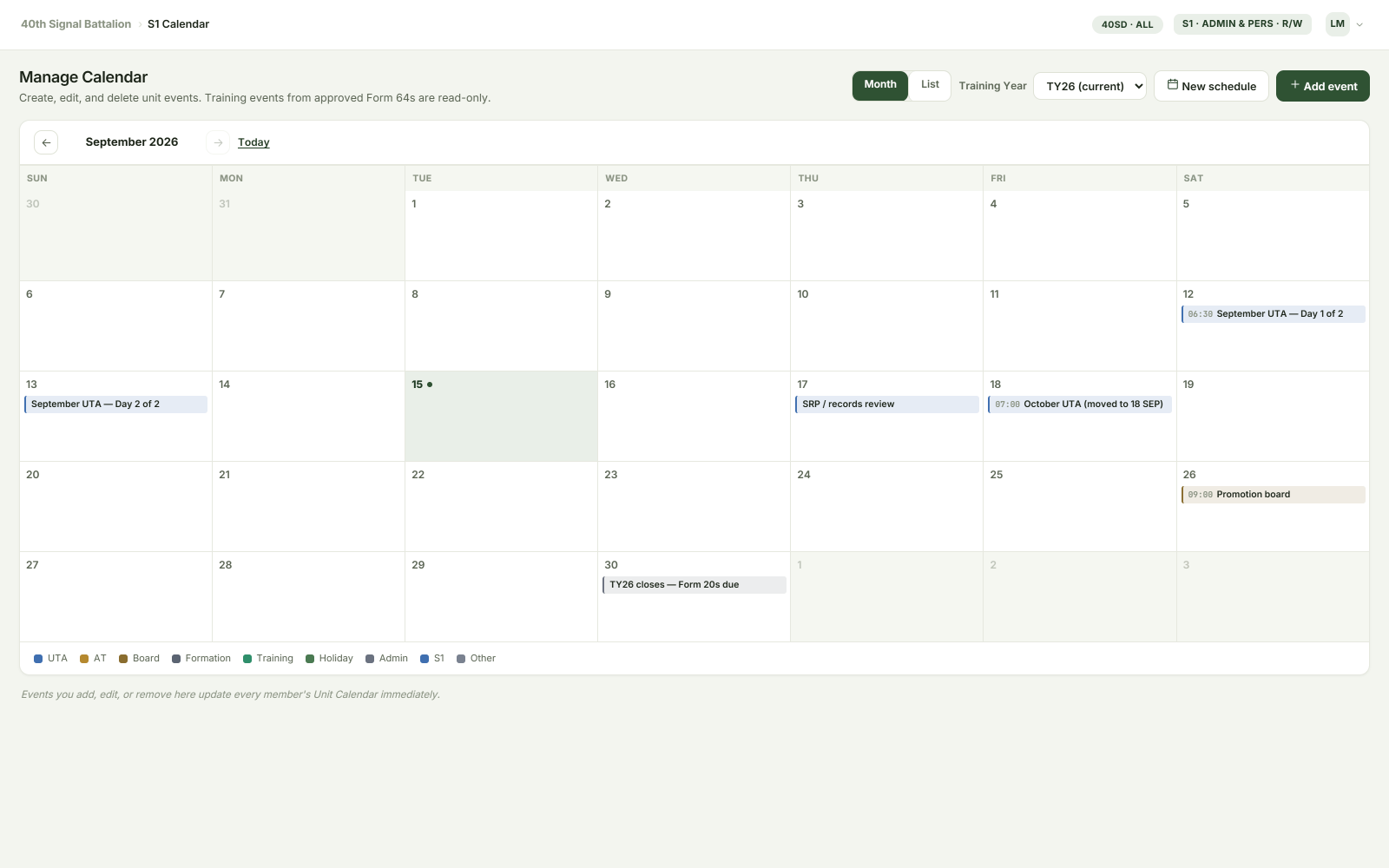Click the S1 · ADMIN & PERS · R/W badge
1389x868 pixels.
1242,23
